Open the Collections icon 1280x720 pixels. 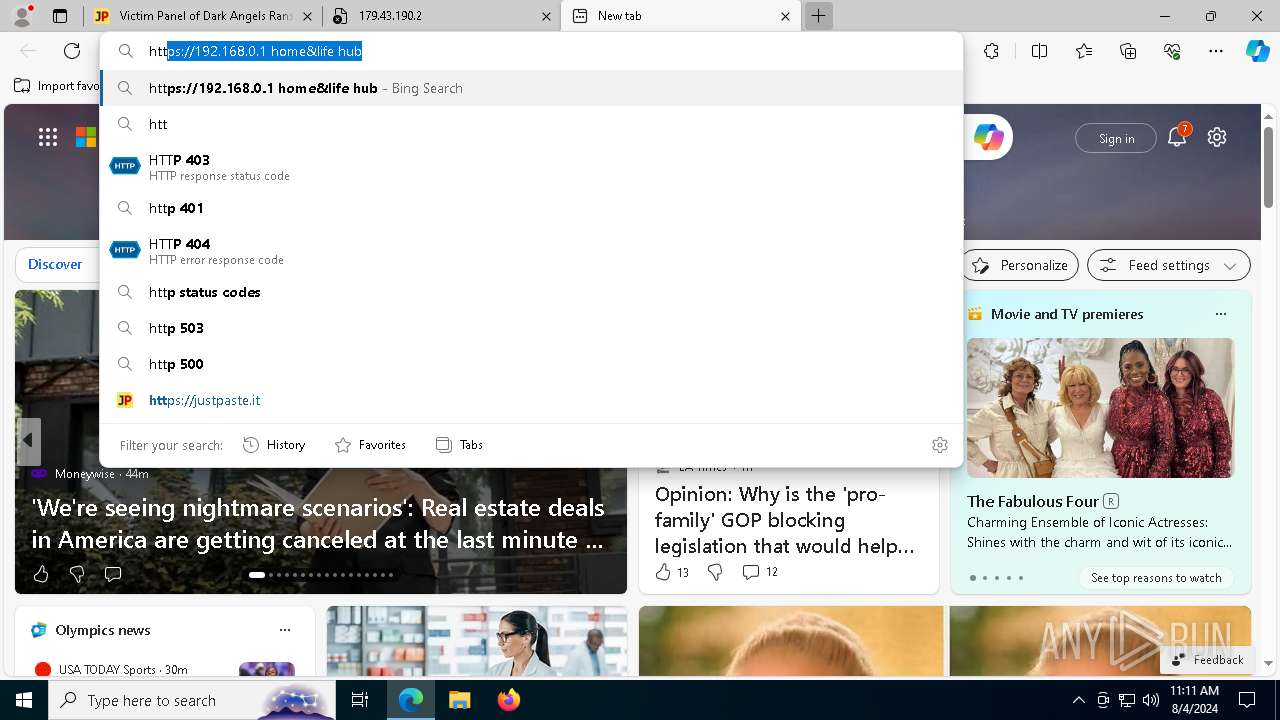1128,51
